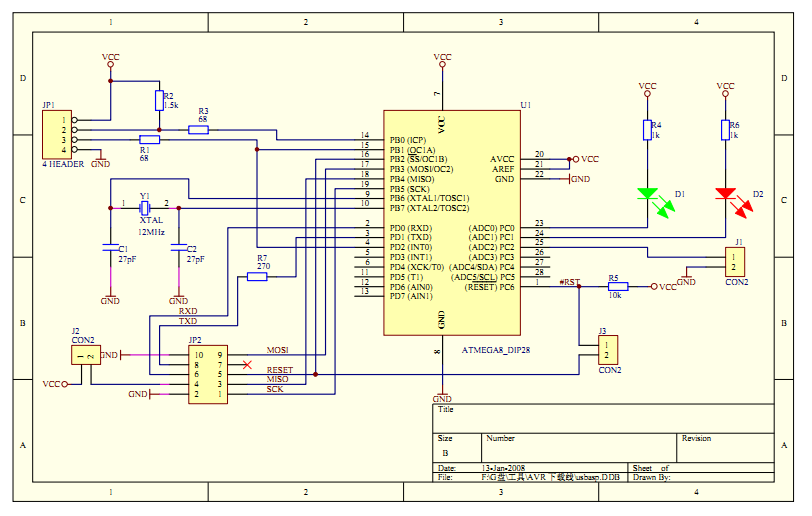Click the AREF pin label

503,169
